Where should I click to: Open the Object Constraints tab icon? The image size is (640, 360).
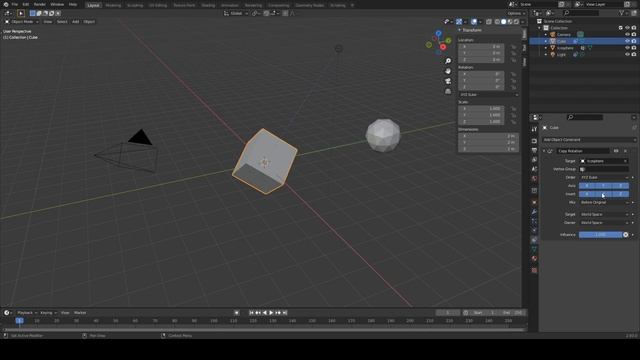534,240
